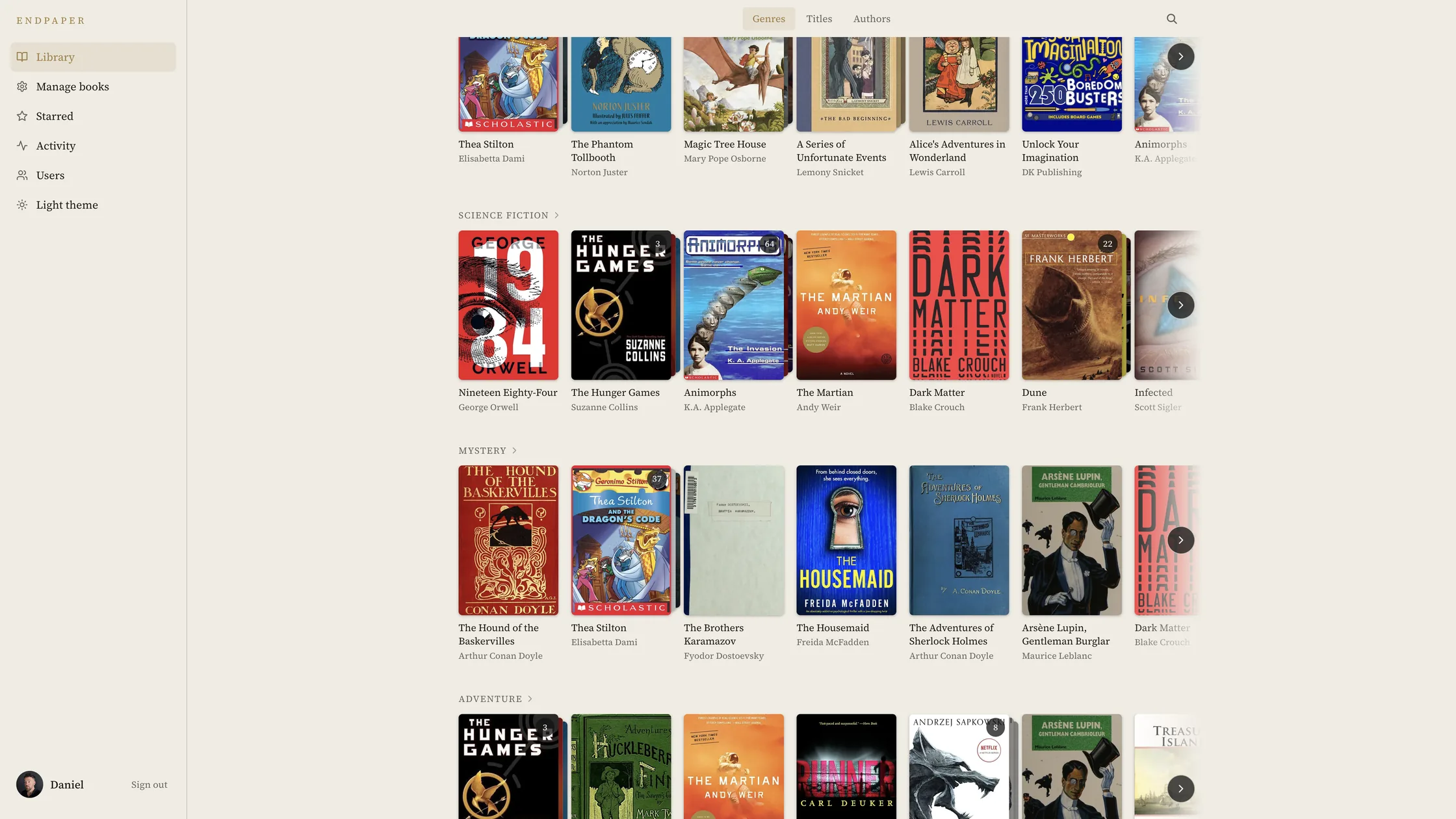1456x819 pixels.
Task: Open The Housemaid cover
Action: coord(846,540)
